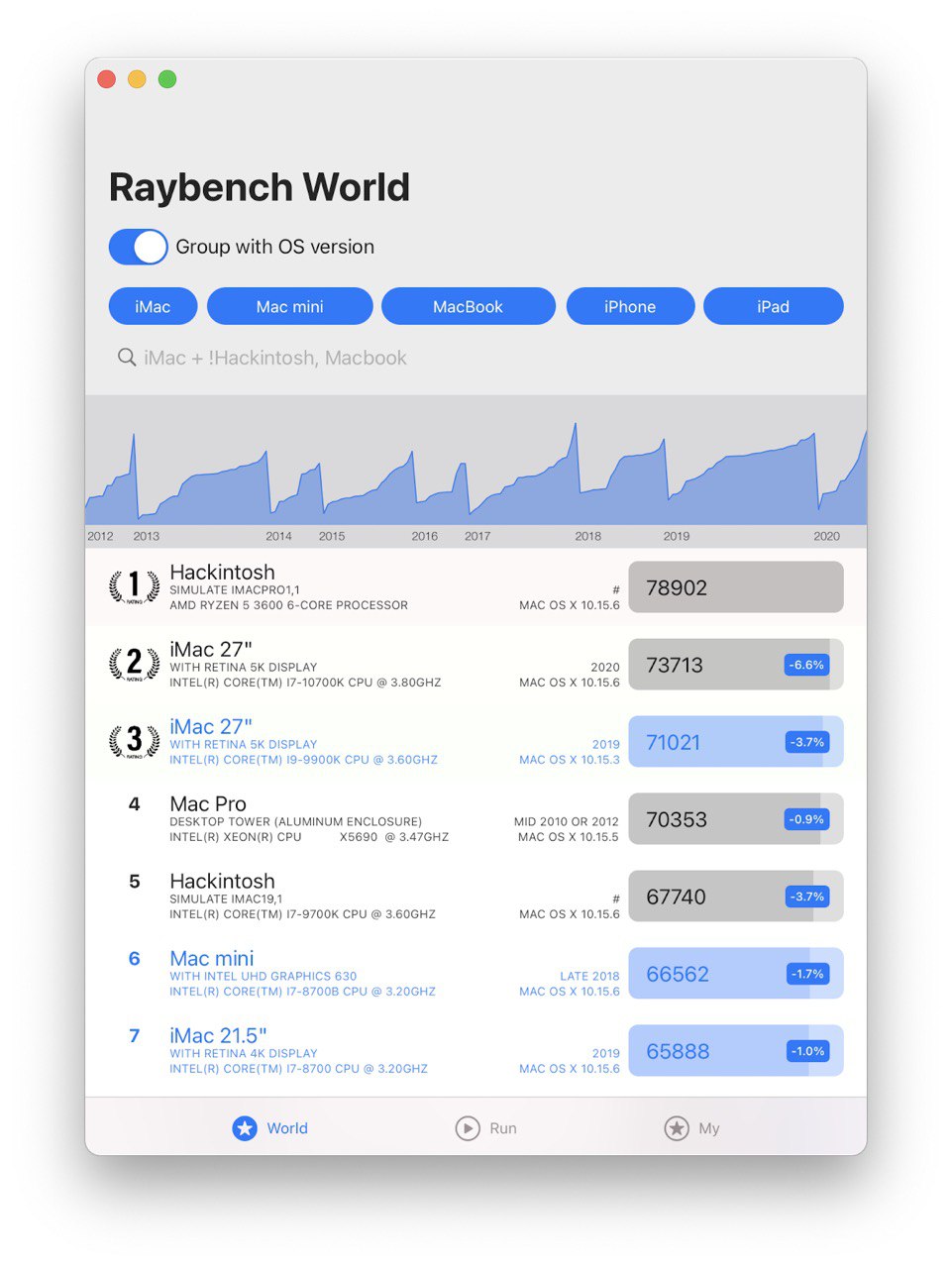The image size is (952, 1268).
Task: Click the score 65888
Action: [x=678, y=1052]
